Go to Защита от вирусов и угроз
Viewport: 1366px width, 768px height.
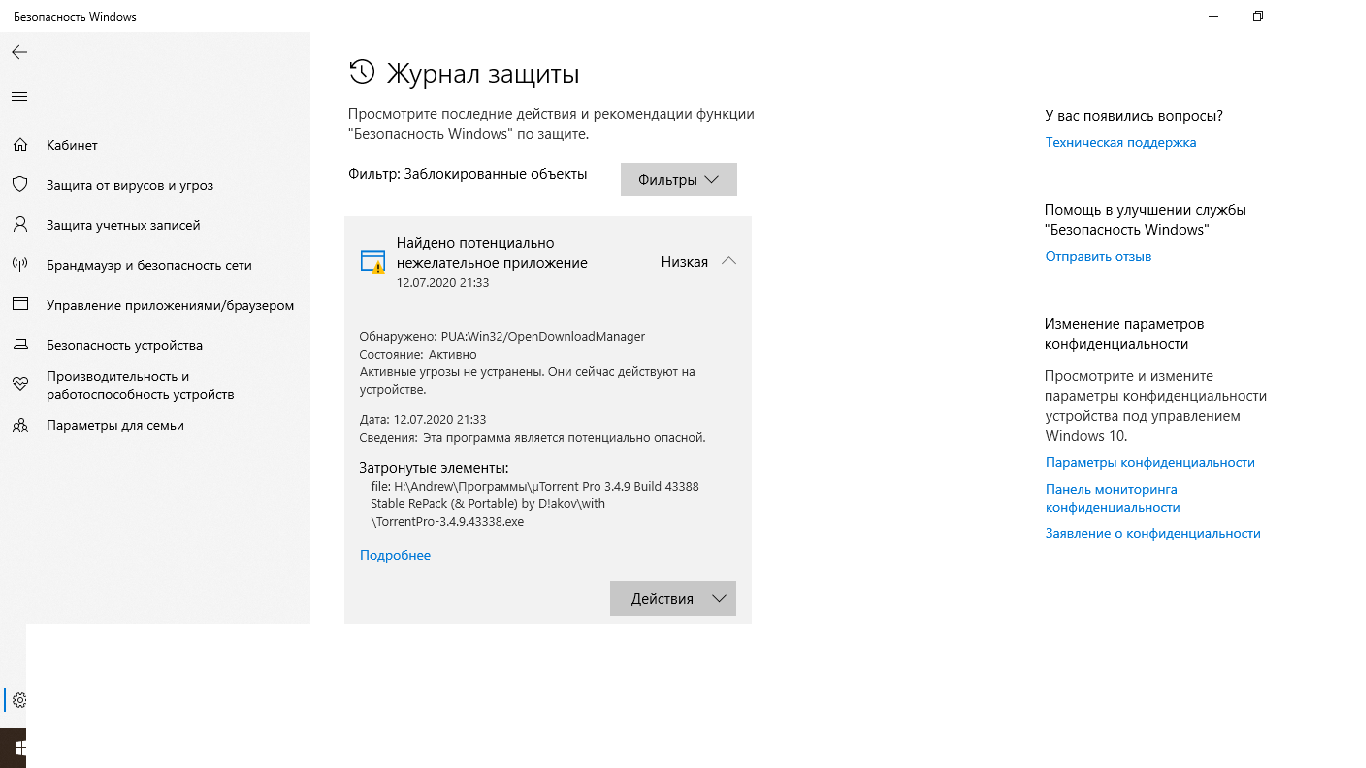coord(130,185)
